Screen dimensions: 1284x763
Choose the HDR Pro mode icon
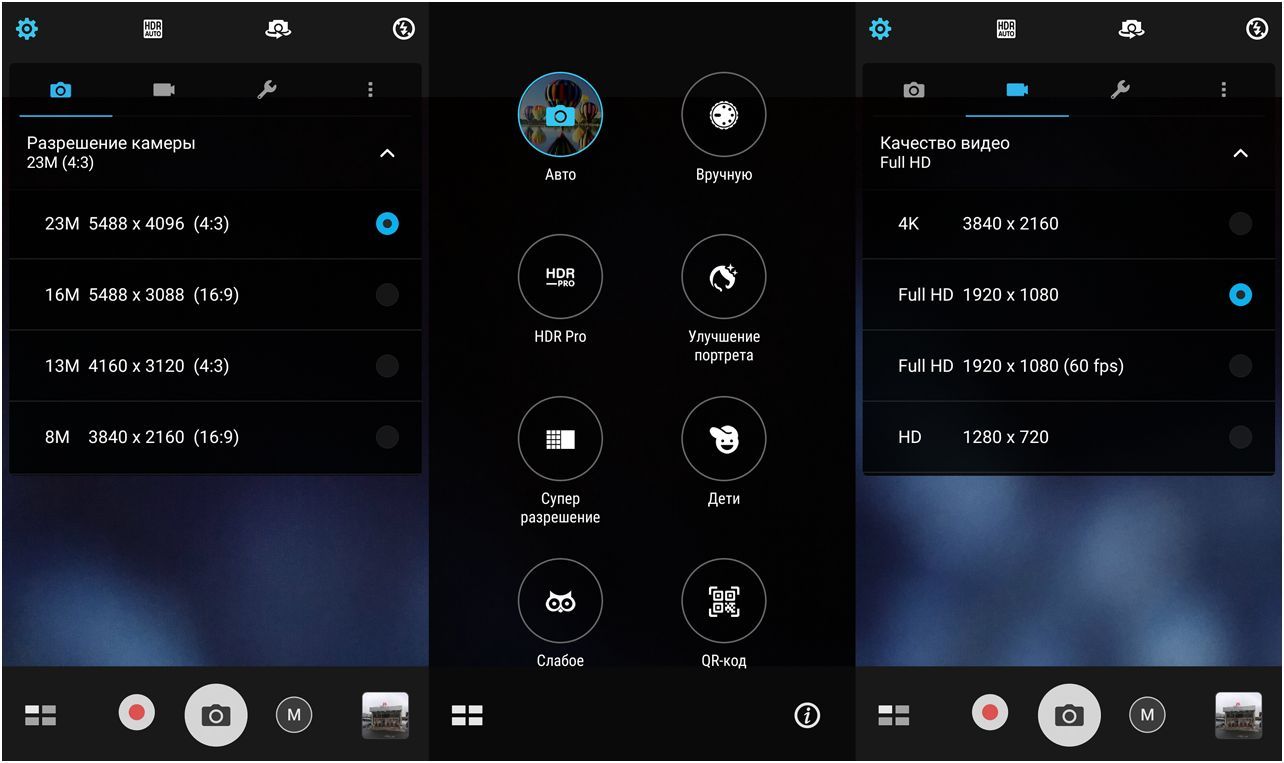pos(560,277)
